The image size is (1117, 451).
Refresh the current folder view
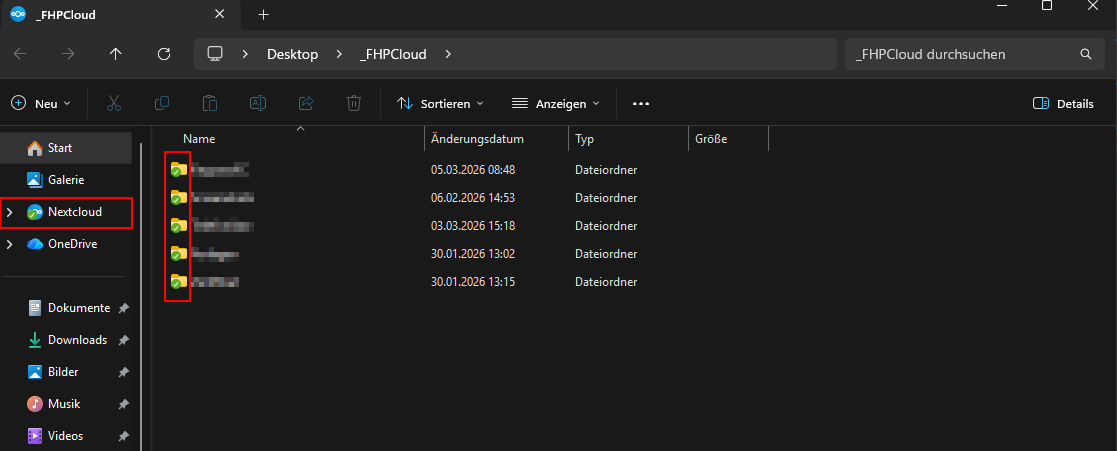click(164, 54)
